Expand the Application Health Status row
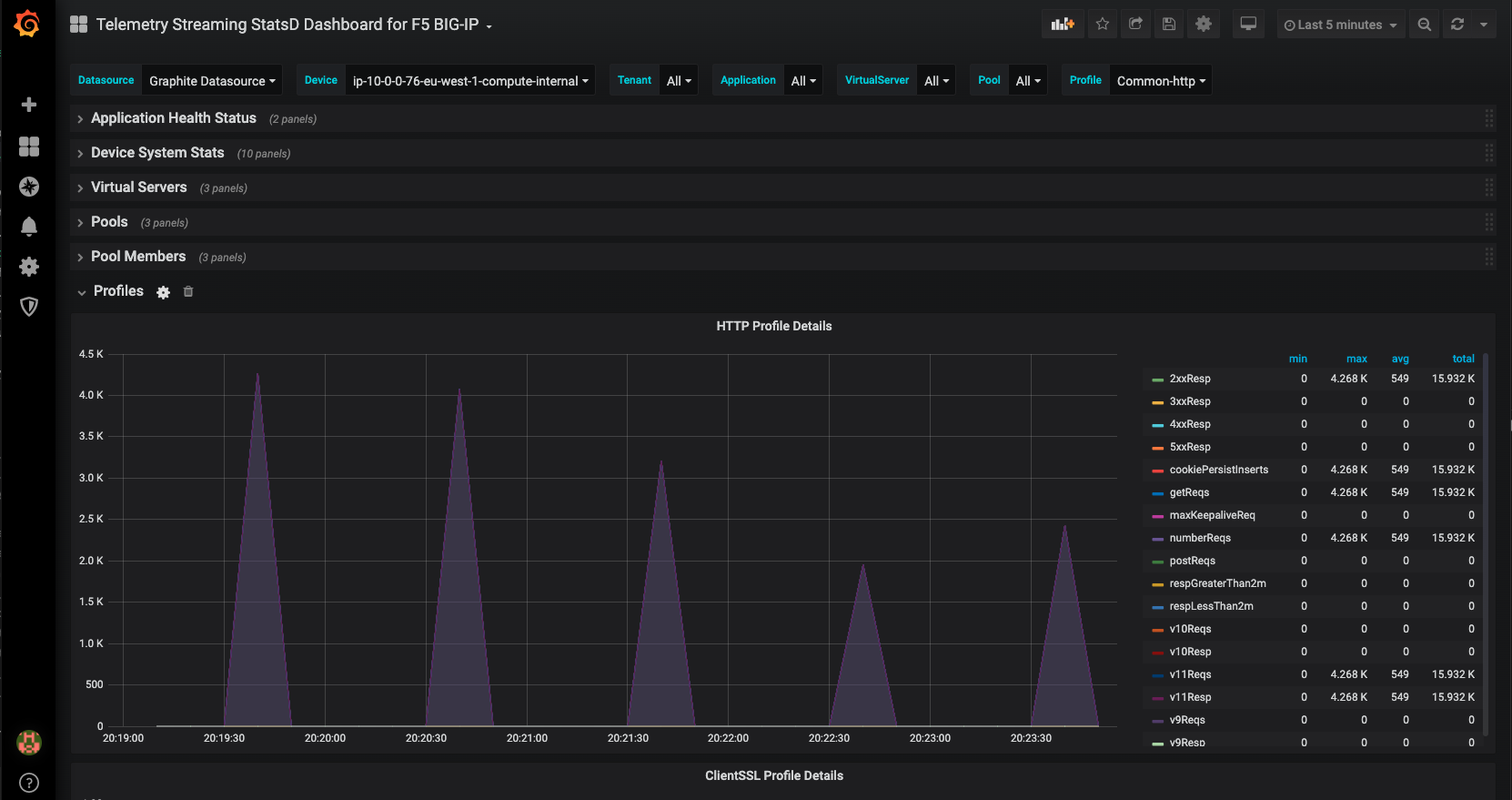The width and height of the screenshot is (1512, 800). point(173,118)
